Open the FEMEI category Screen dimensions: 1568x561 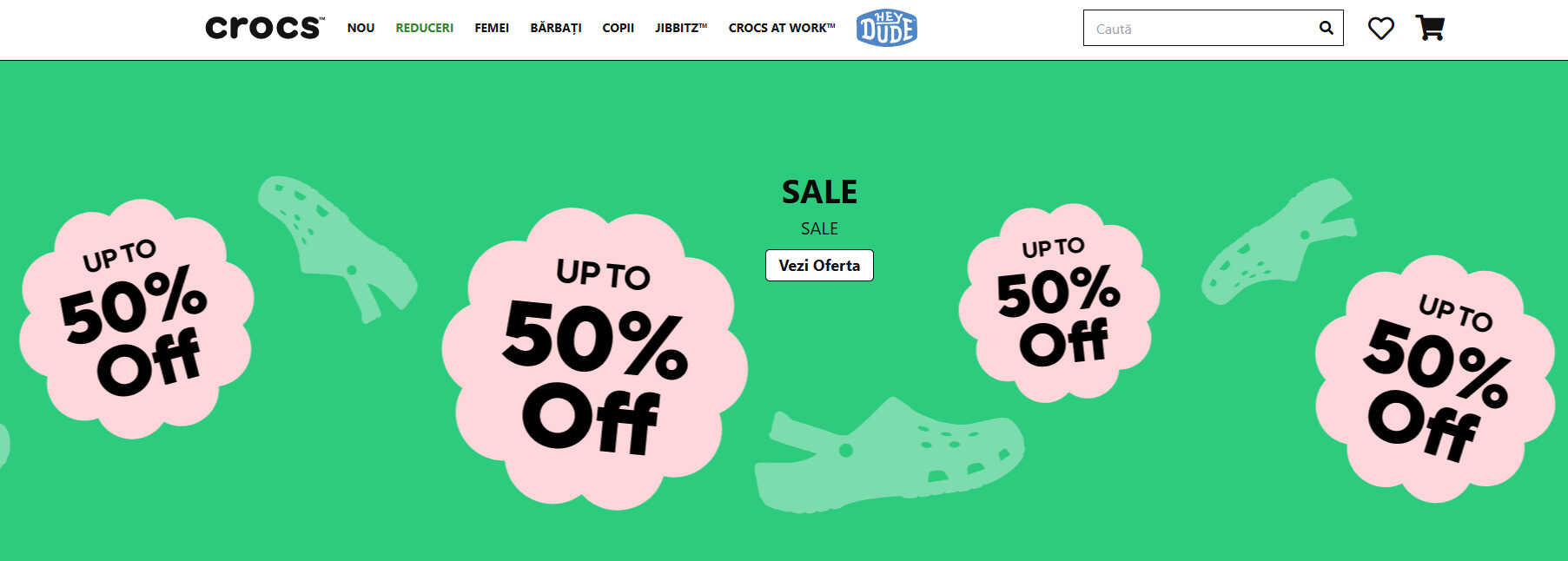tap(492, 28)
